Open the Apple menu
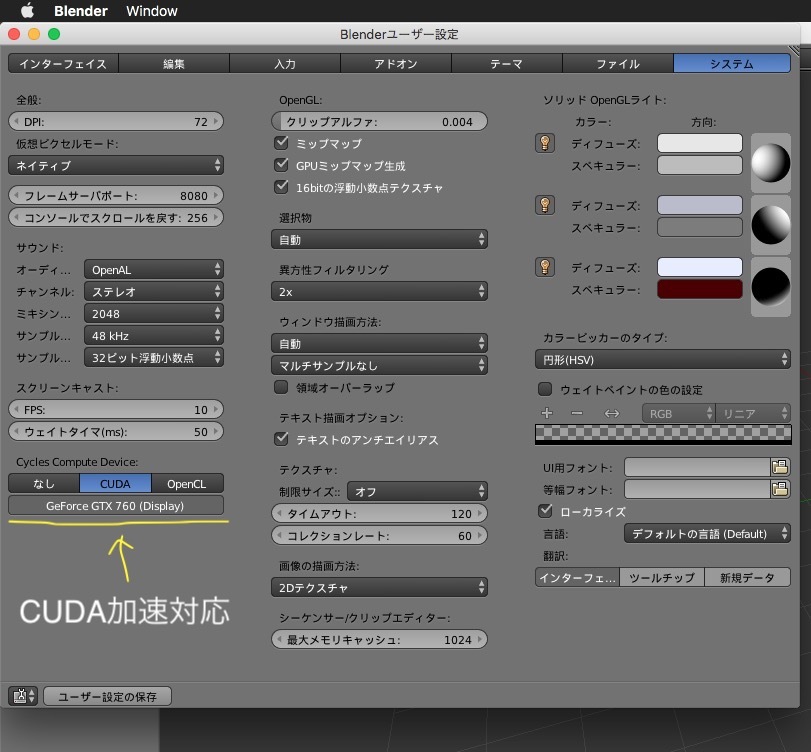 pyautogui.click(x=27, y=10)
